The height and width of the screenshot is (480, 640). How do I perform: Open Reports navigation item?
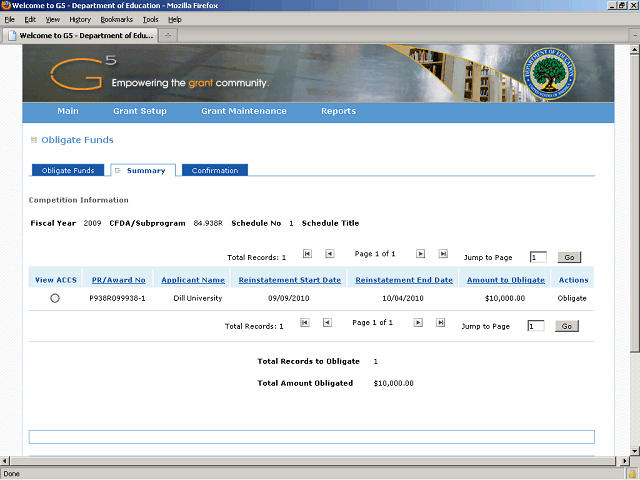pos(338,111)
